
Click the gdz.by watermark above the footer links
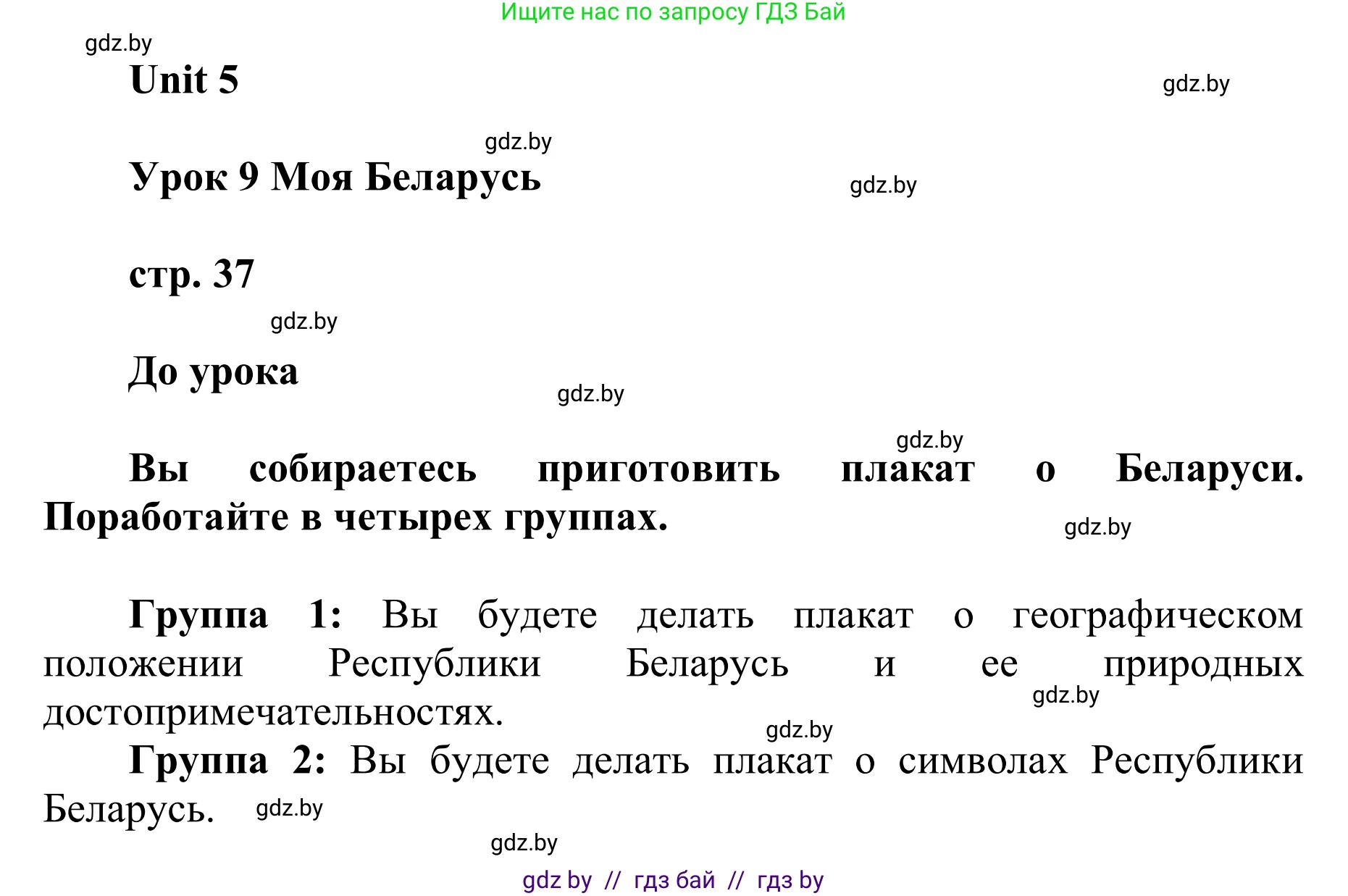pos(525,842)
